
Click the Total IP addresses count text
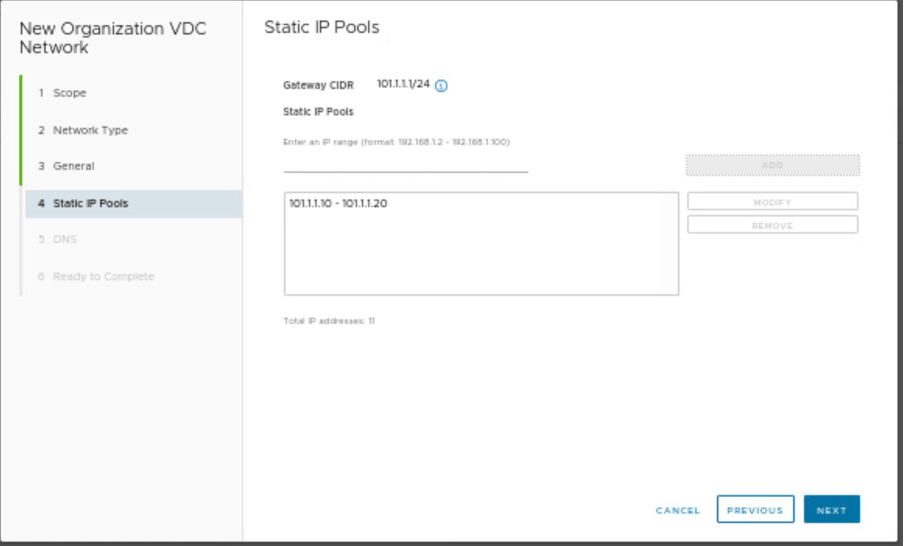[329, 321]
